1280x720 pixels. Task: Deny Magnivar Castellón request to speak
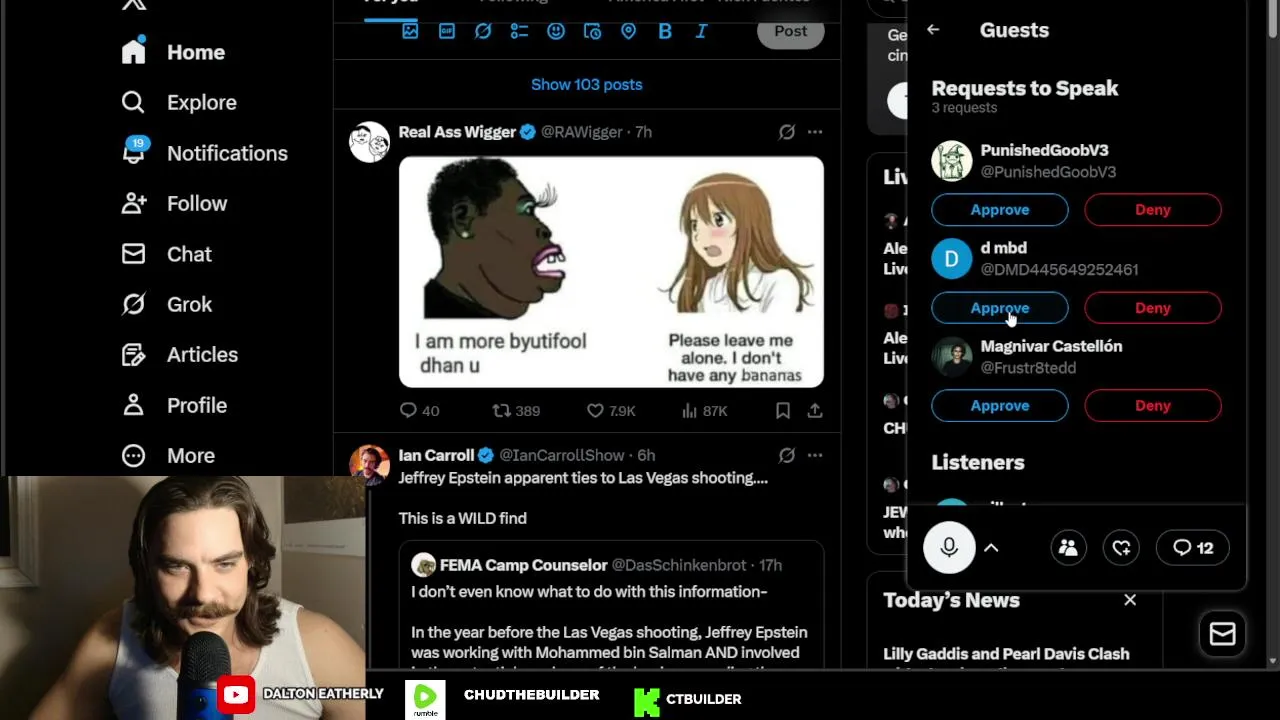[x=1153, y=406]
